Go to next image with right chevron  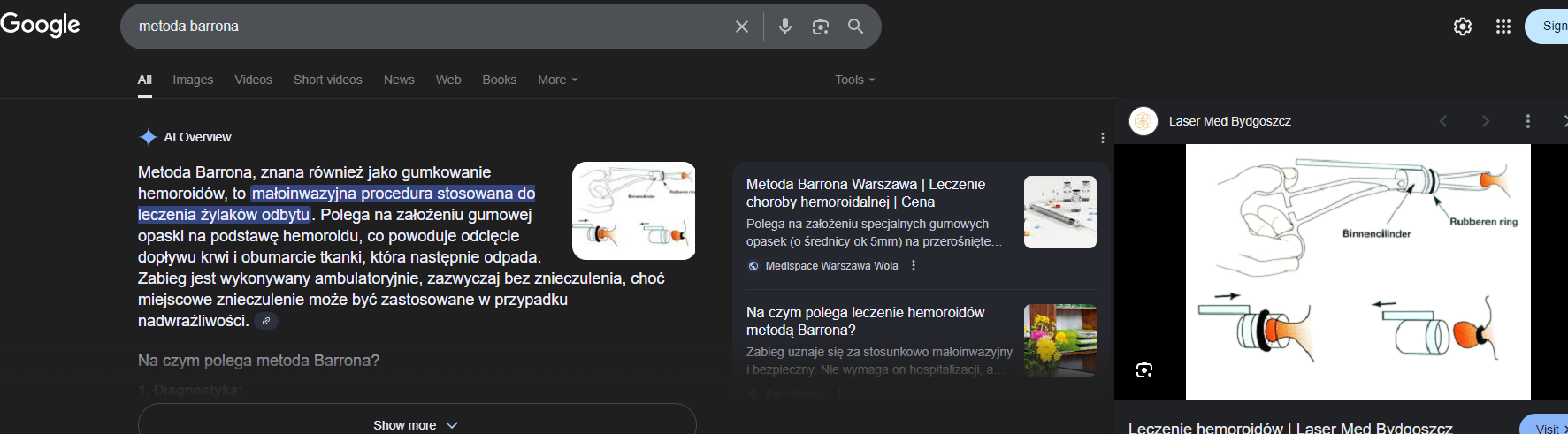coord(1486,121)
